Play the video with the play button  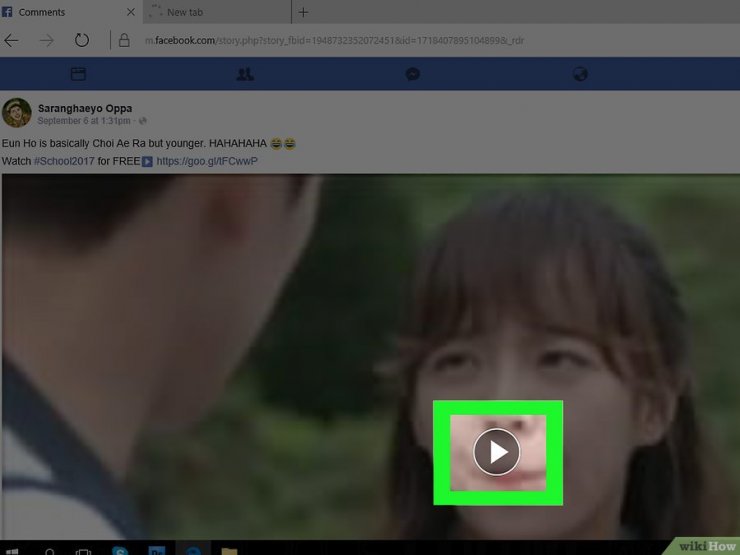[x=496, y=452]
